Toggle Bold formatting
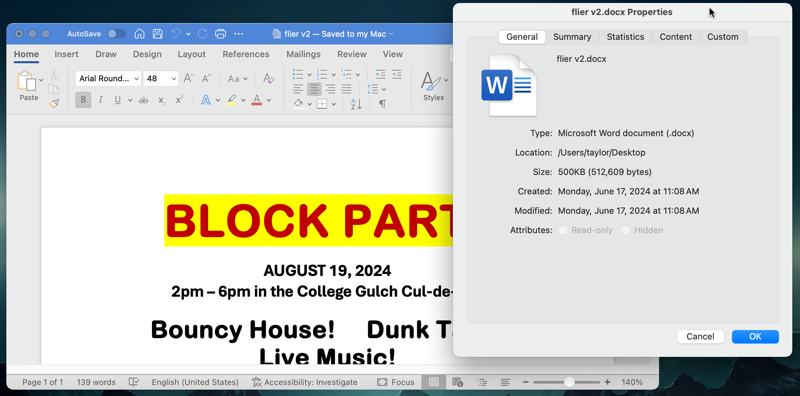 [x=83, y=100]
